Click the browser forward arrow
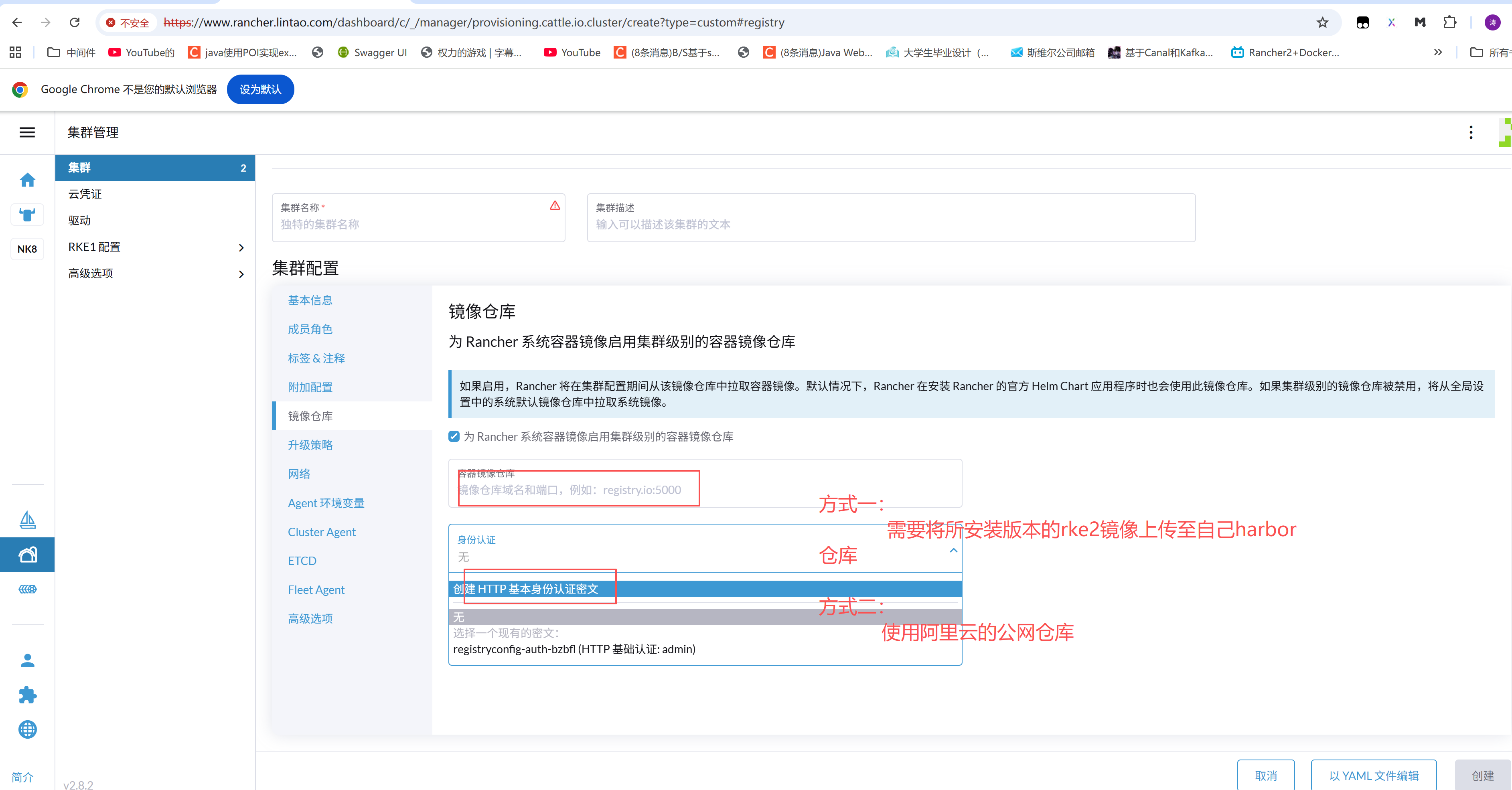The height and width of the screenshot is (790, 1512). pos(46,22)
